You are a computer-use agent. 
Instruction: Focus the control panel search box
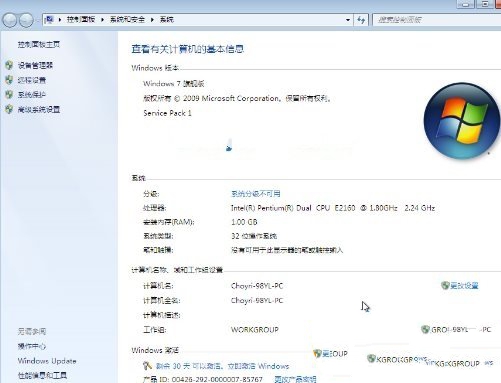436,20
